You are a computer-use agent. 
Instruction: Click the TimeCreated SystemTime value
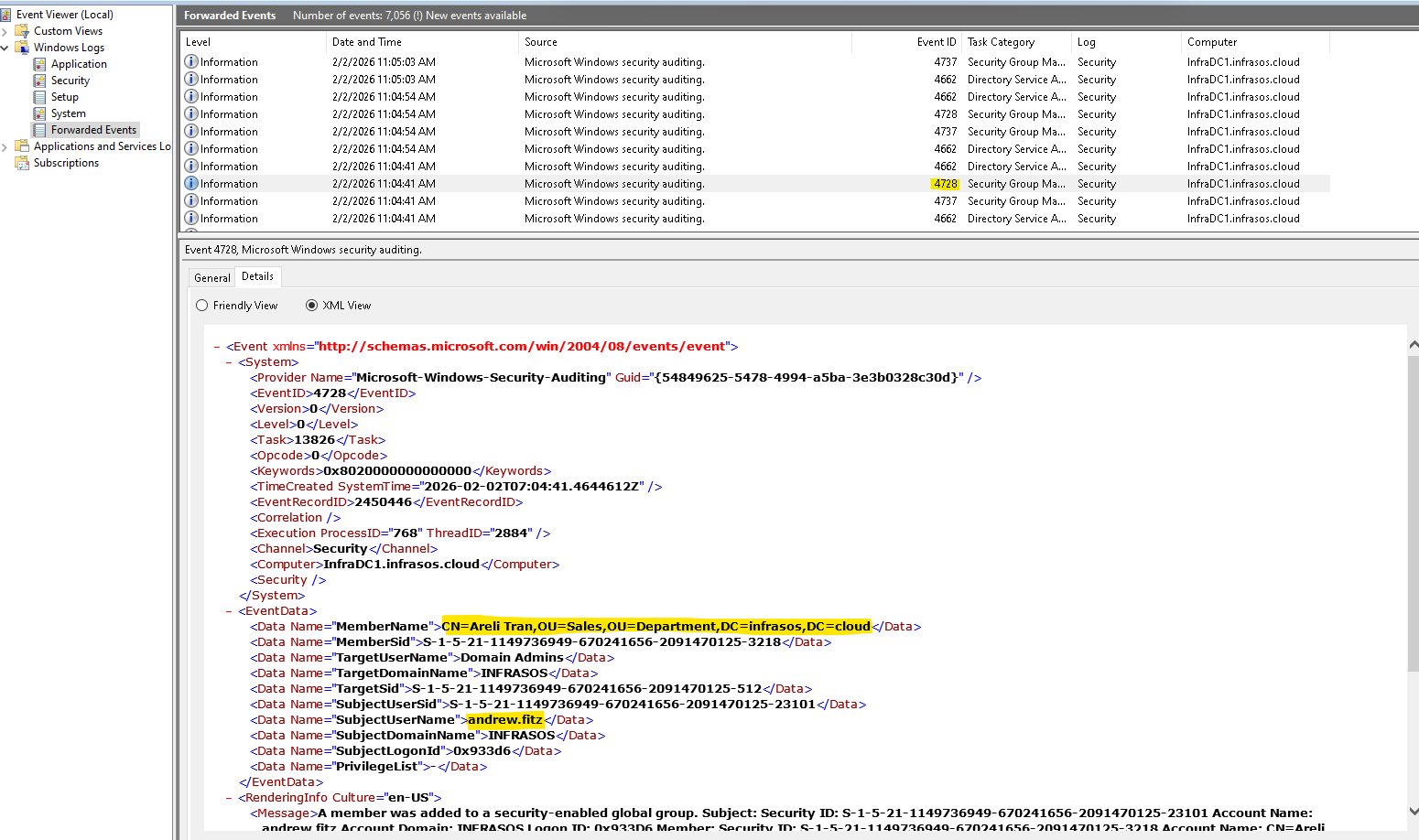[x=532, y=487]
